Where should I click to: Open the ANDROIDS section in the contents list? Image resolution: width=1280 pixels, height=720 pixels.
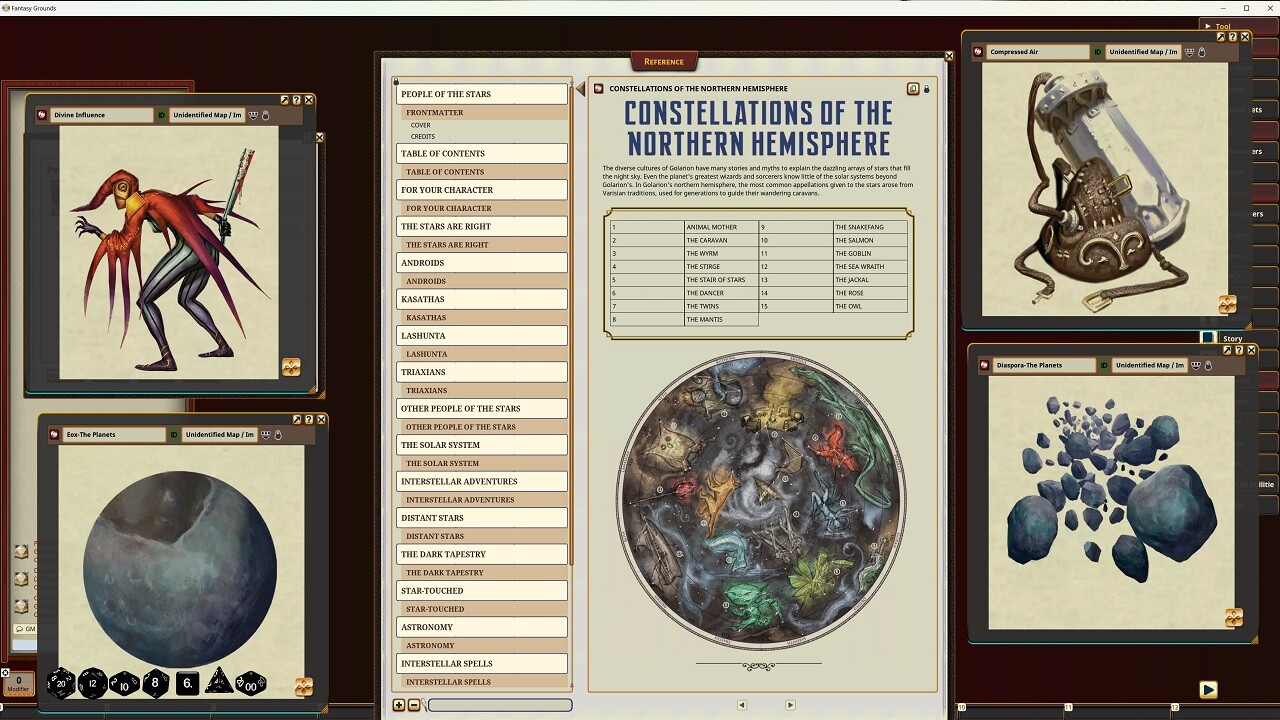482,263
